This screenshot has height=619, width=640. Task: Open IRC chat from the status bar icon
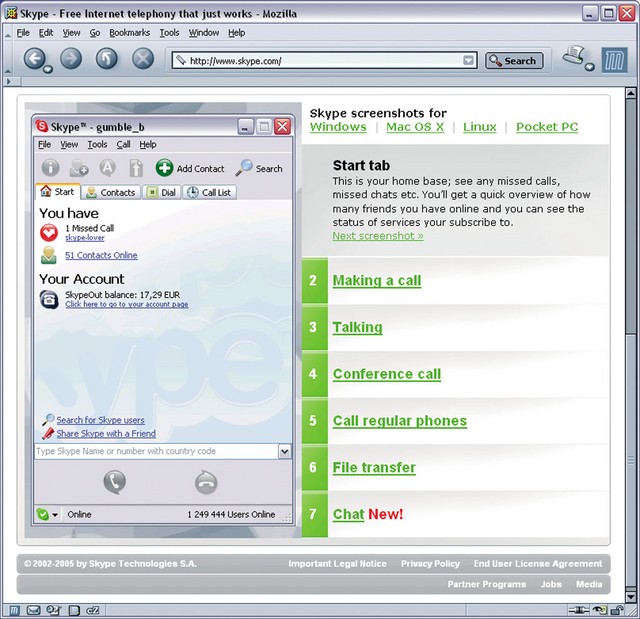pyautogui.click(x=93, y=610)
